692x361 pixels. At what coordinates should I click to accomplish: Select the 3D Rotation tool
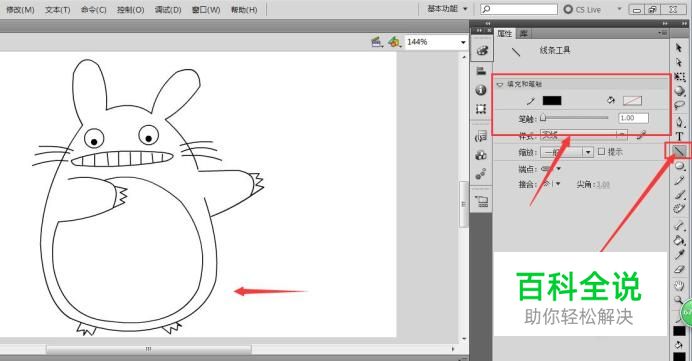pos(679,91)
